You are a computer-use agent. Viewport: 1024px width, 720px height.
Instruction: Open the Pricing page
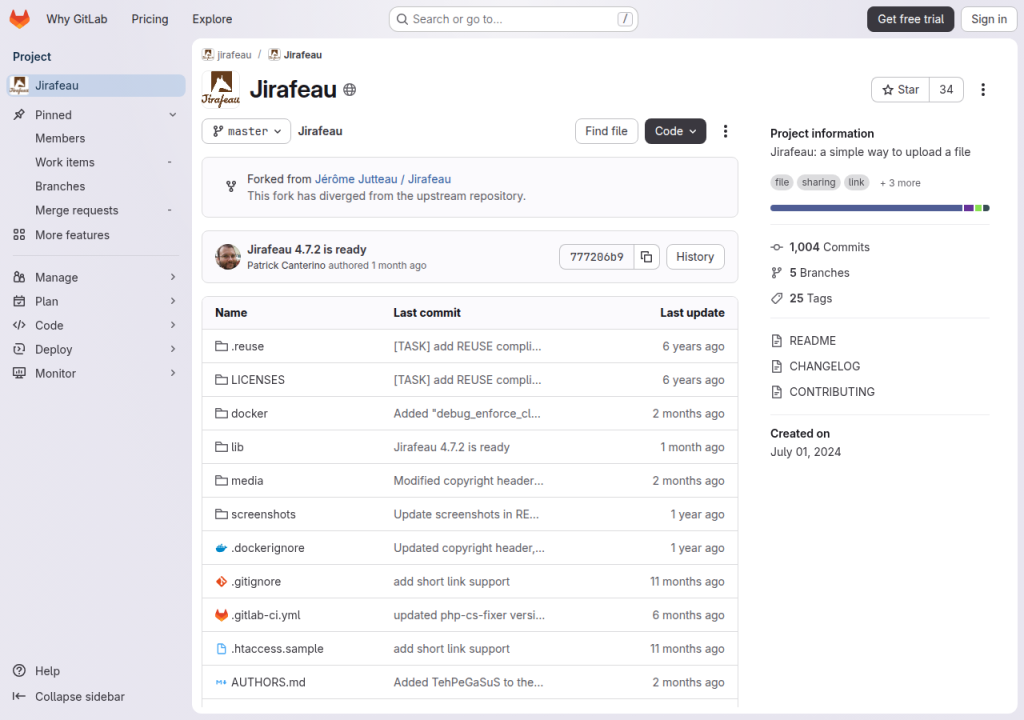150,19
